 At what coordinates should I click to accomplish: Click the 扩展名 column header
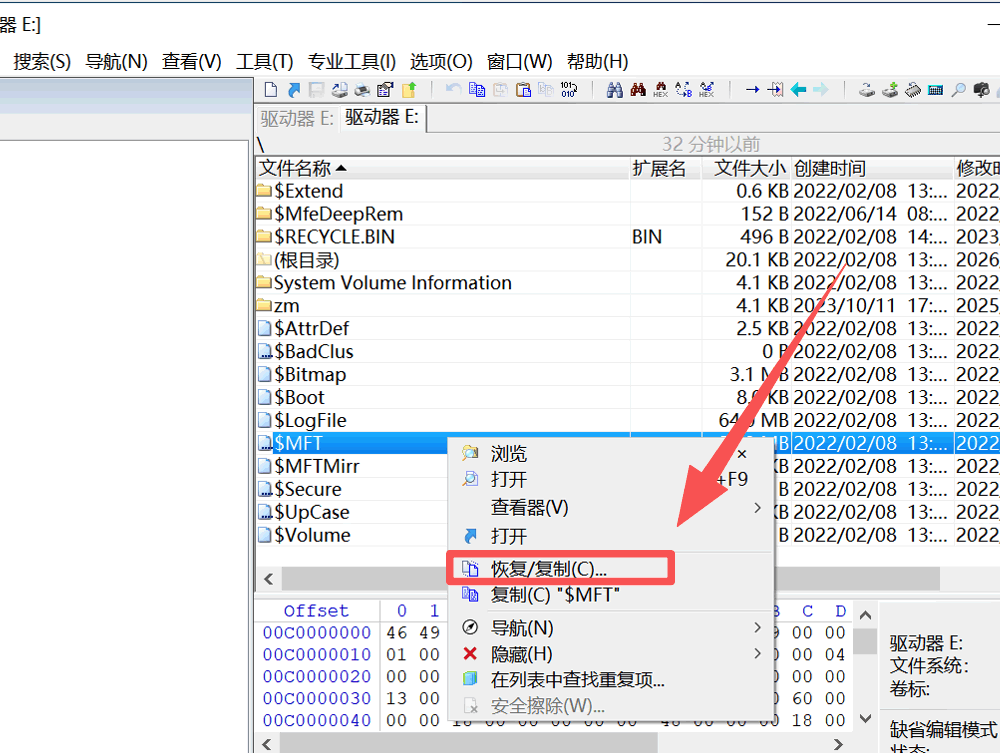659,168
